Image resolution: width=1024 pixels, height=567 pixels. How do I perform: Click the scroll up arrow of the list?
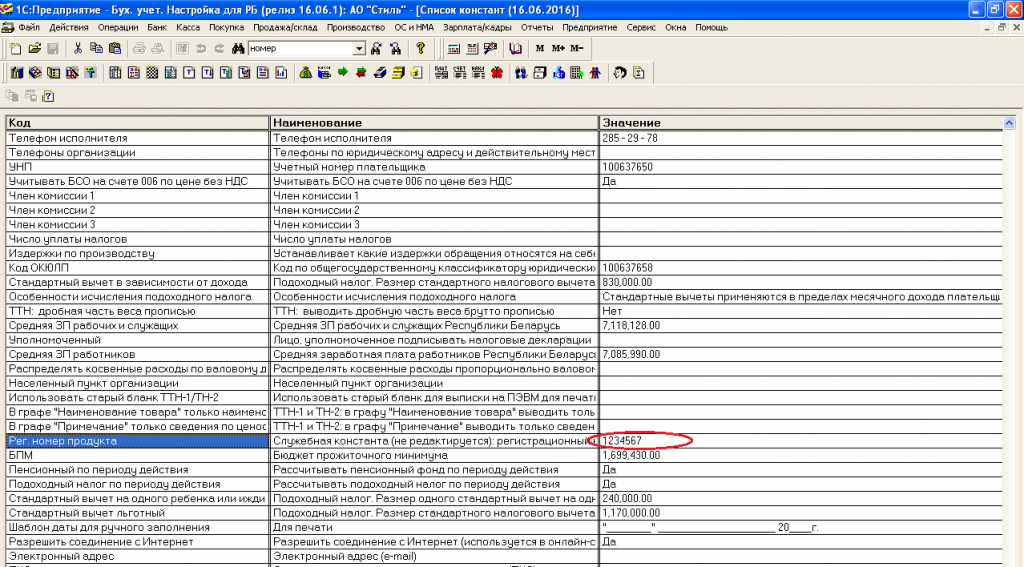pyautogui.click(x=1010, y=123)
